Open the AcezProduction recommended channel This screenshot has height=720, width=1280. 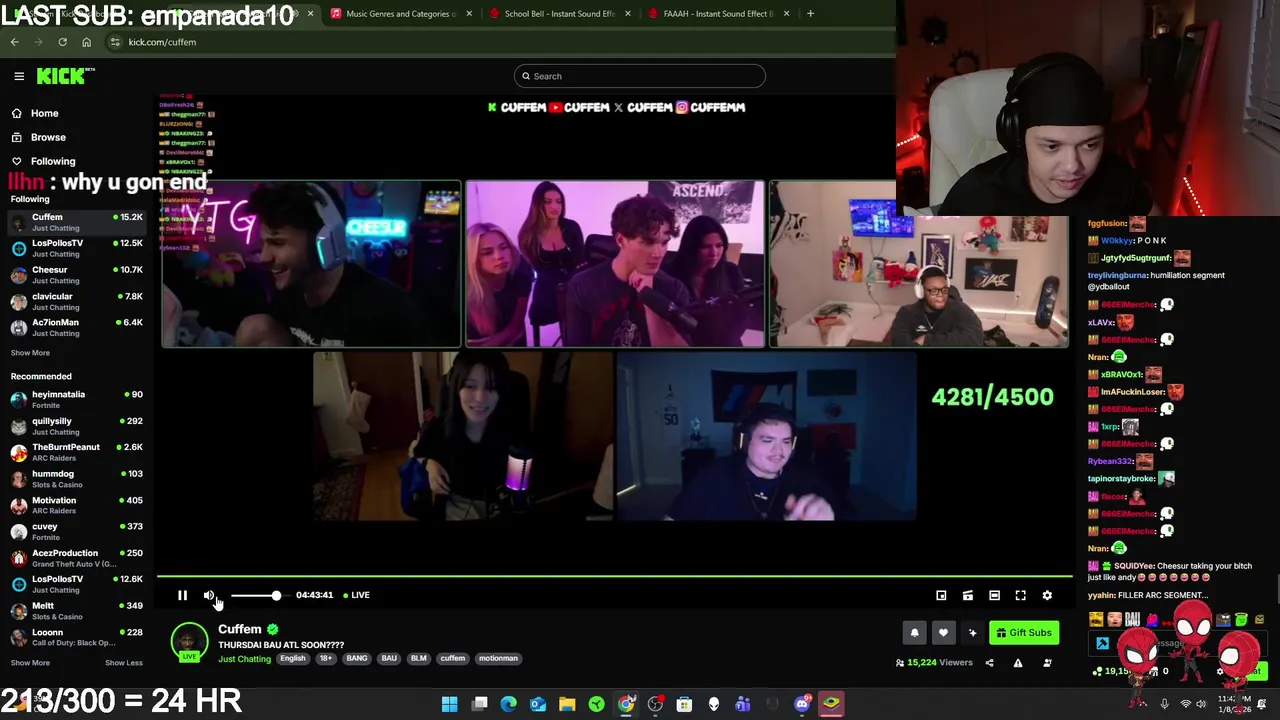pyautogui.click(x=76, y=557)
